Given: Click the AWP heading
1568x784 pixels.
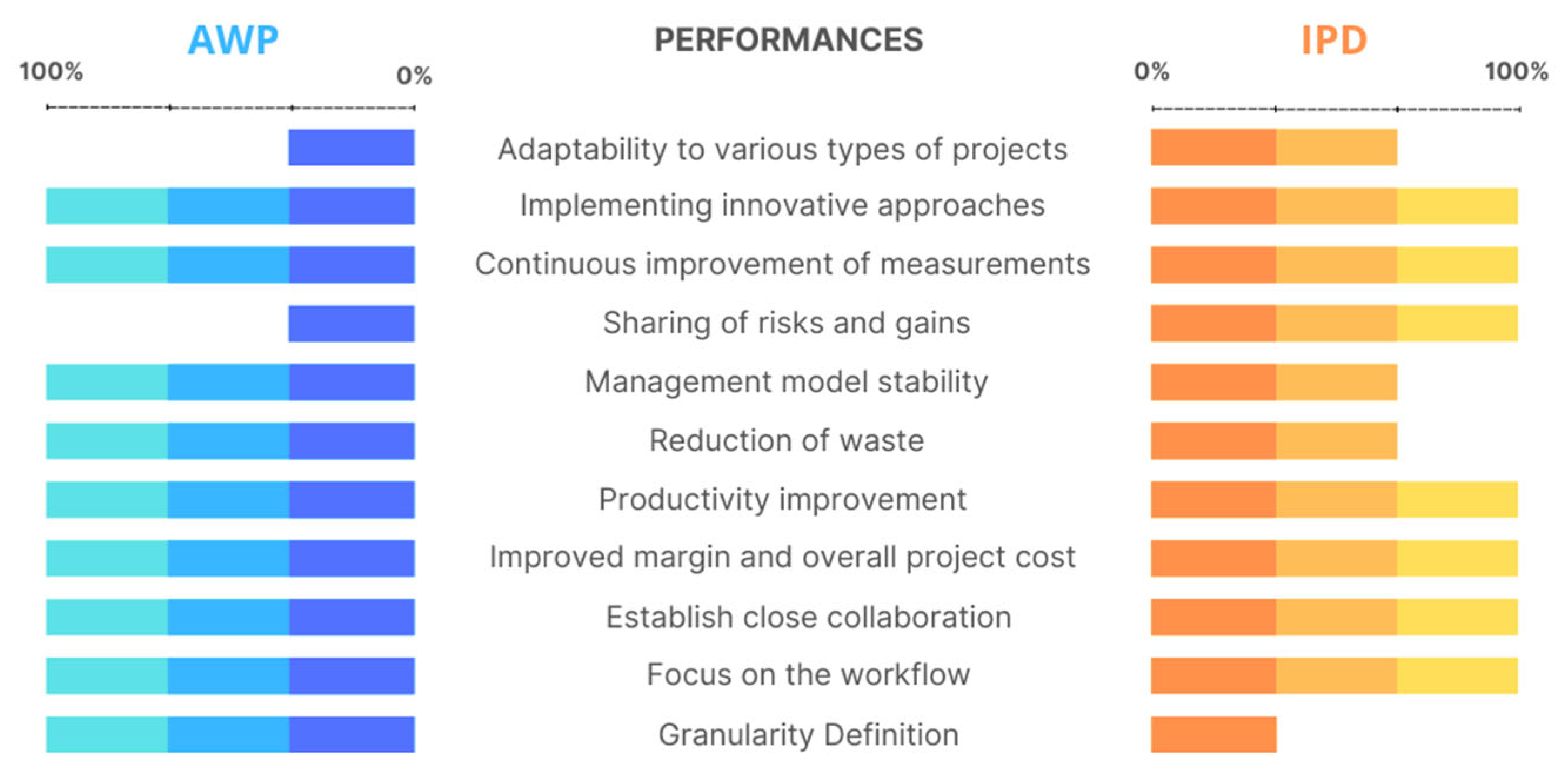Looking at the screenshot, I should 233,40.
